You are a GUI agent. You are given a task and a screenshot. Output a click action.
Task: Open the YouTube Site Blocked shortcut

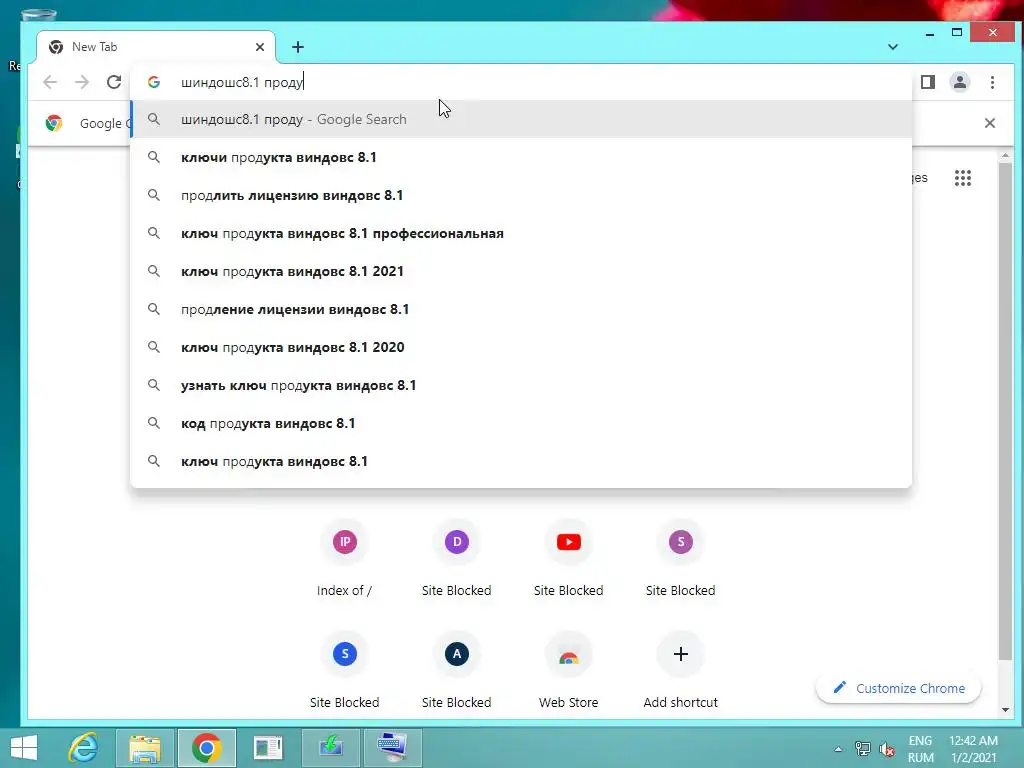[569, 559]
